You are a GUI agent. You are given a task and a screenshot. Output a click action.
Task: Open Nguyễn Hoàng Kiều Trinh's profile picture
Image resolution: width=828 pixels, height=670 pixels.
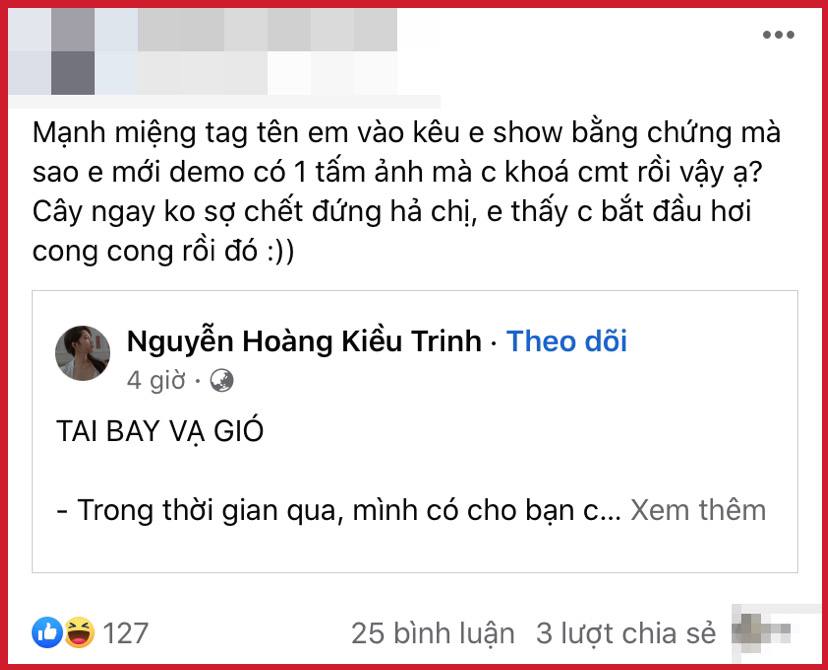(x=83, y=353)
